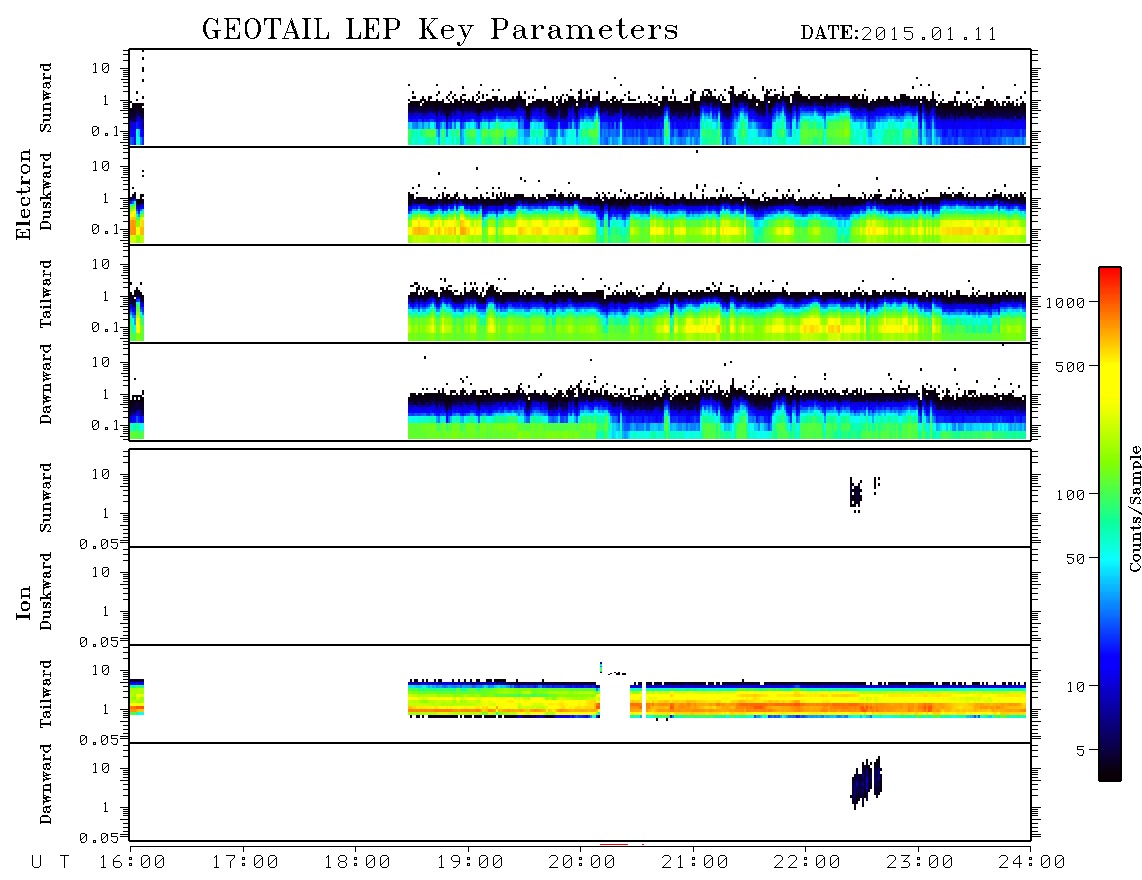Click the '23:00' time tick label
The image size is (1142, 880).
tap(920, 863)
